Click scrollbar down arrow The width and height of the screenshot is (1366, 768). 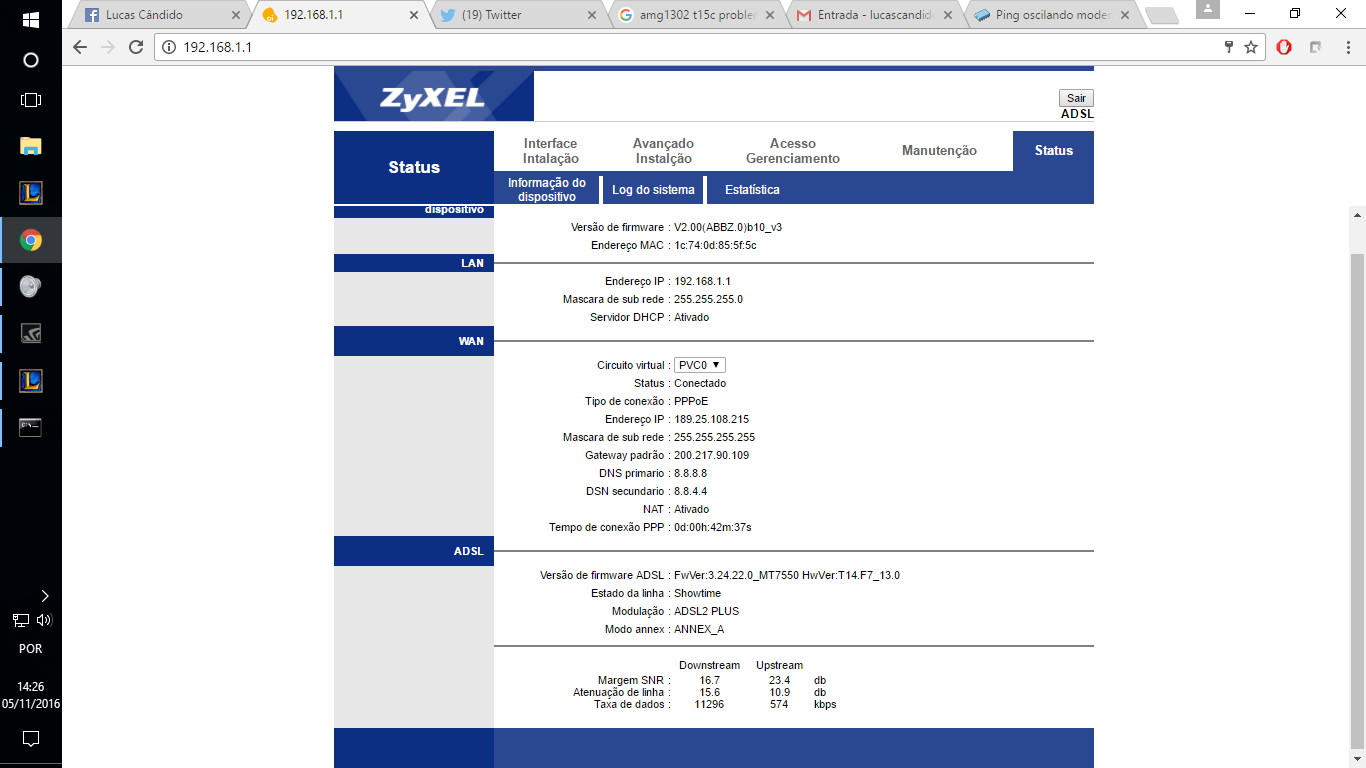pyautogui.click(x=1357, y=759)
